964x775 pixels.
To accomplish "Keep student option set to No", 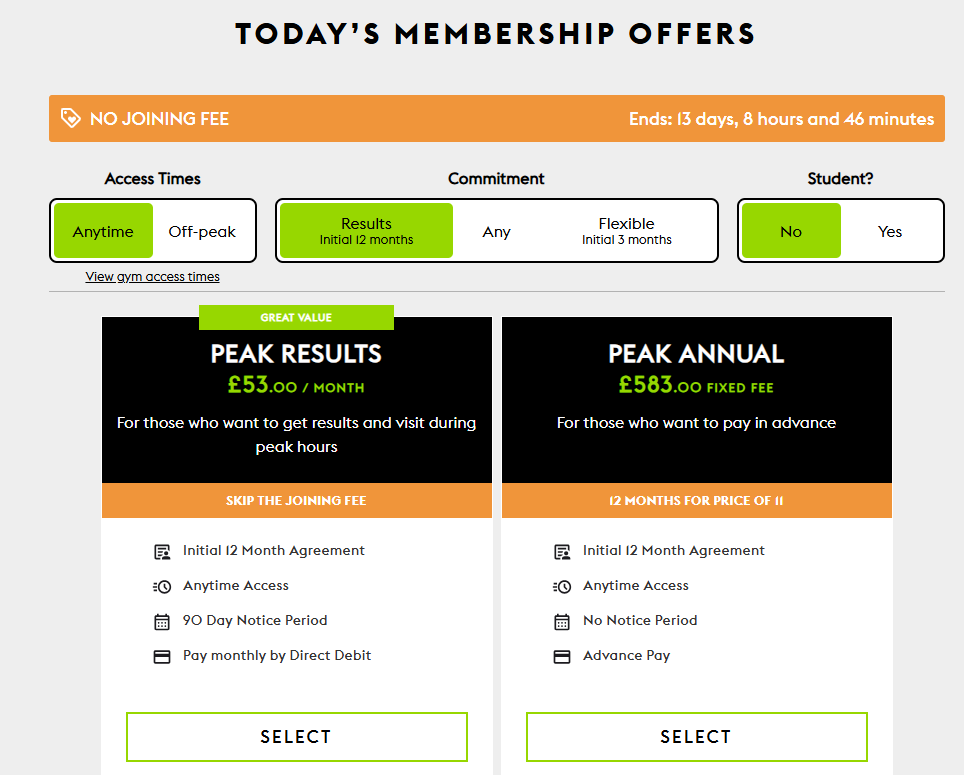I will pyautogui.click(x=790, y=230).
